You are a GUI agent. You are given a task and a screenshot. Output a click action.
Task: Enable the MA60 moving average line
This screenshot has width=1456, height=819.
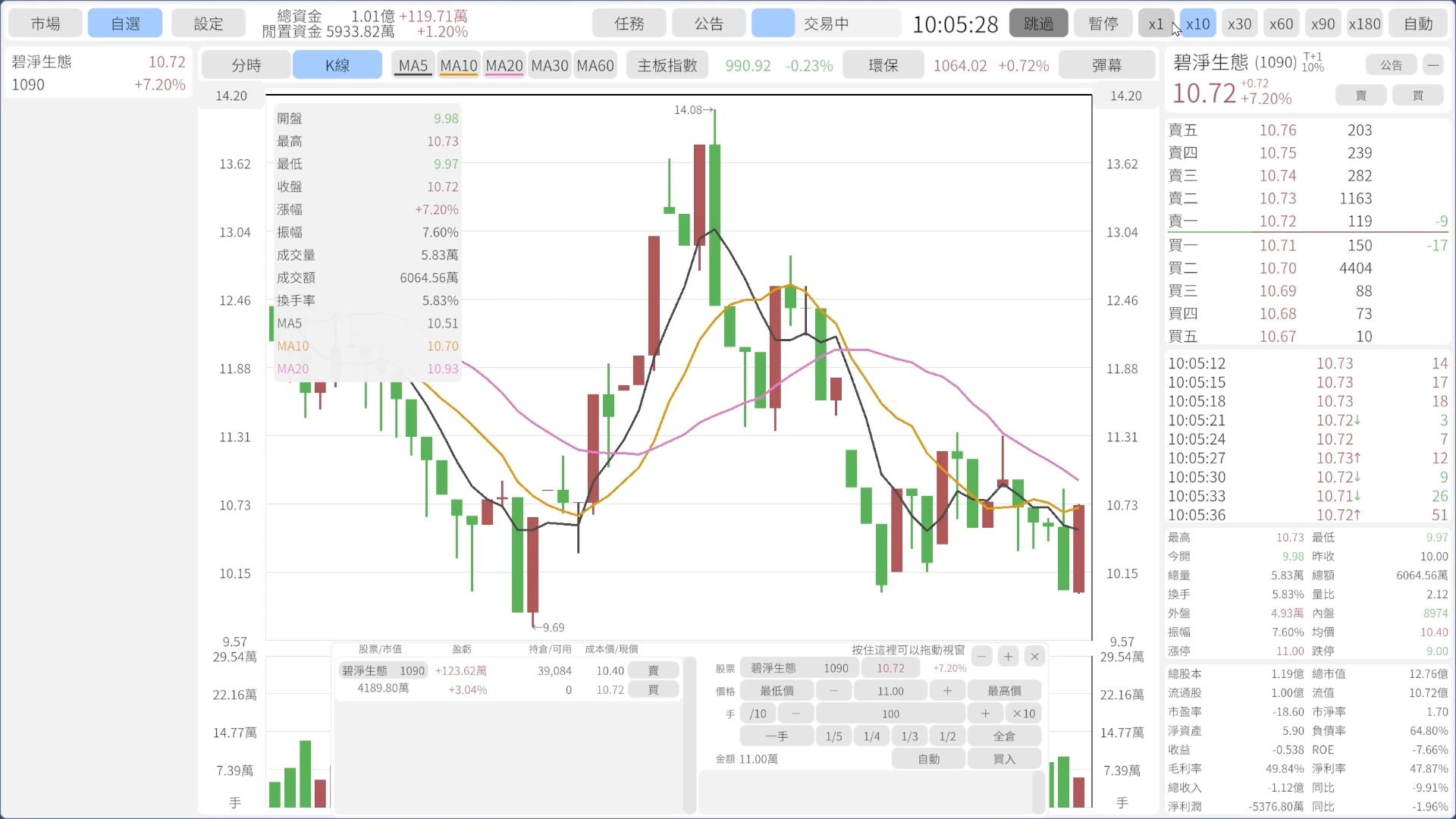tap(595, 65)
